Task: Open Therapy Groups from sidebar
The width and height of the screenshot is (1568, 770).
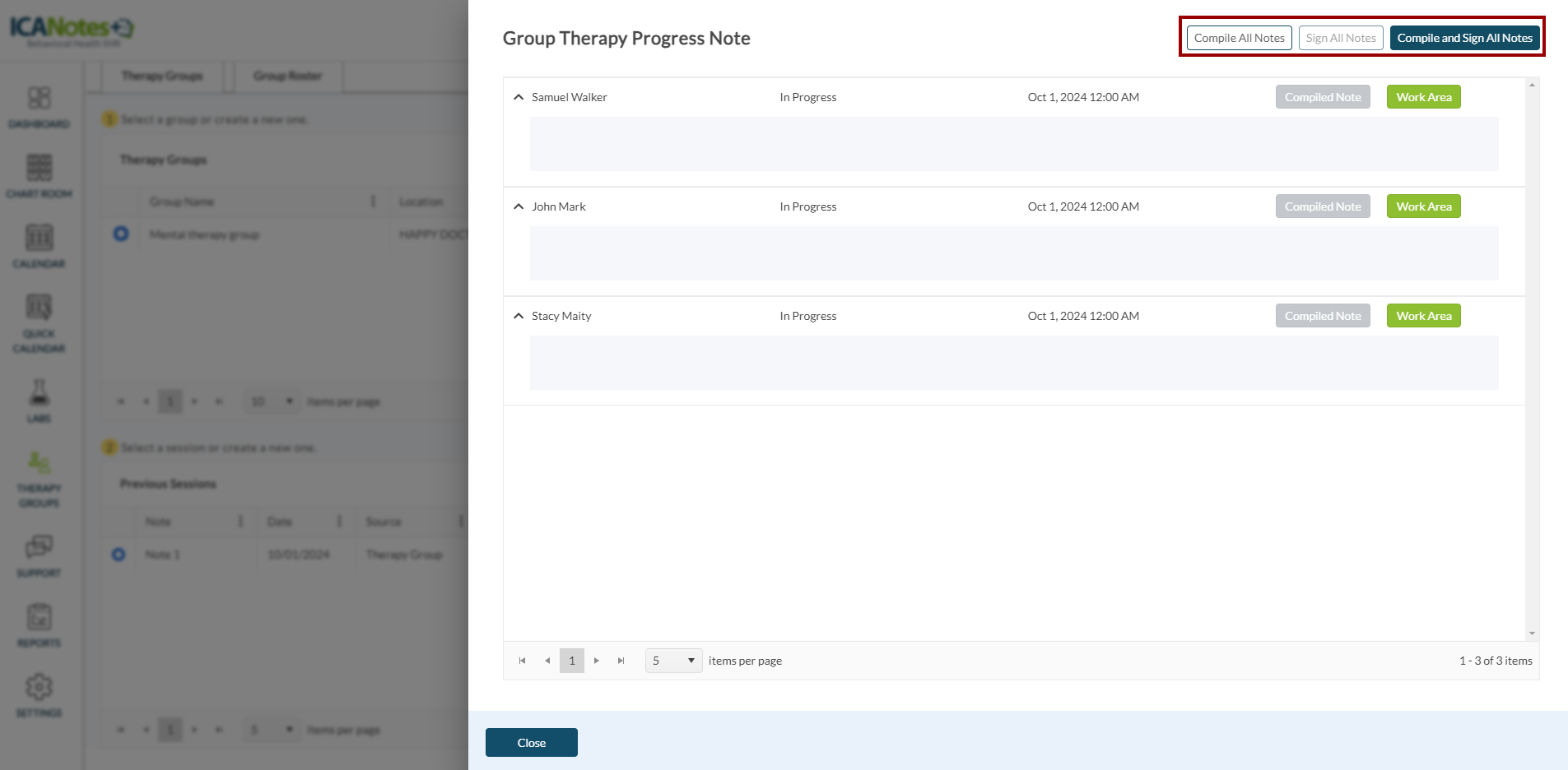Action: pyautogui.click(x=40, y=480)
